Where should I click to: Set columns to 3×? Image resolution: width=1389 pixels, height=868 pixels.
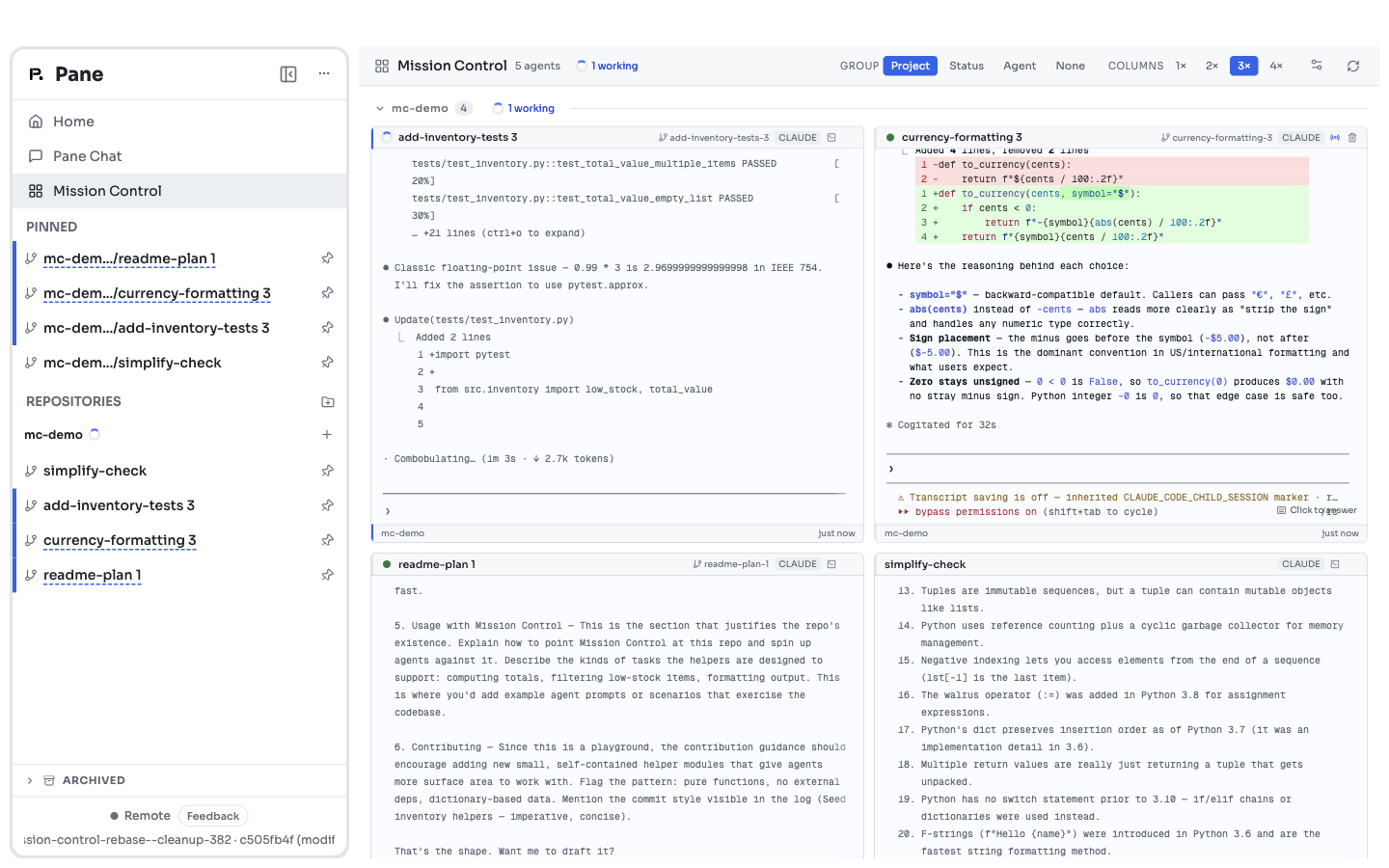(x=1244, y=66)
